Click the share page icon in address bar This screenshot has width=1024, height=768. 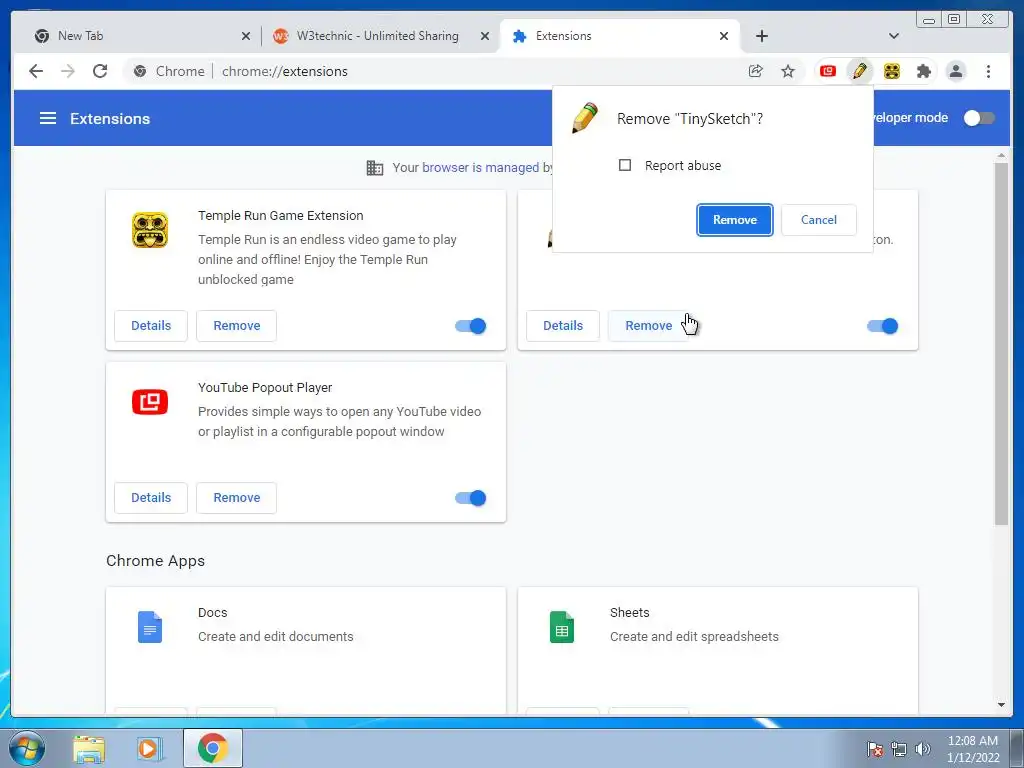[756, 71]
